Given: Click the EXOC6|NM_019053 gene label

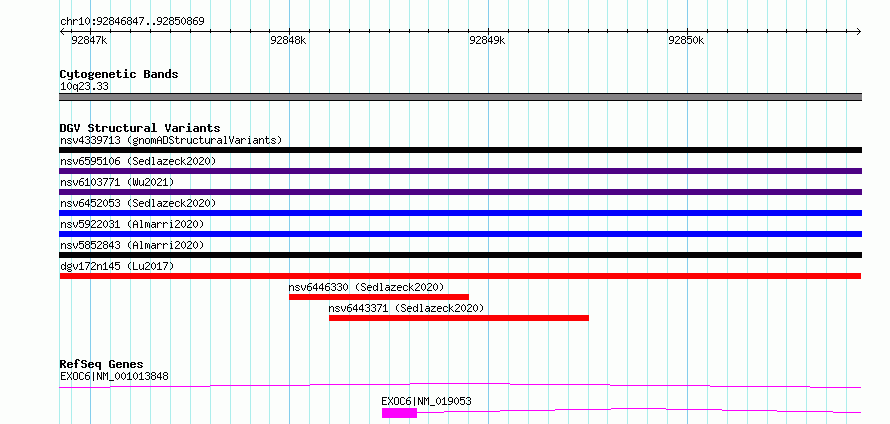Looking at the screenshot, I should click(x=426, y=401).
